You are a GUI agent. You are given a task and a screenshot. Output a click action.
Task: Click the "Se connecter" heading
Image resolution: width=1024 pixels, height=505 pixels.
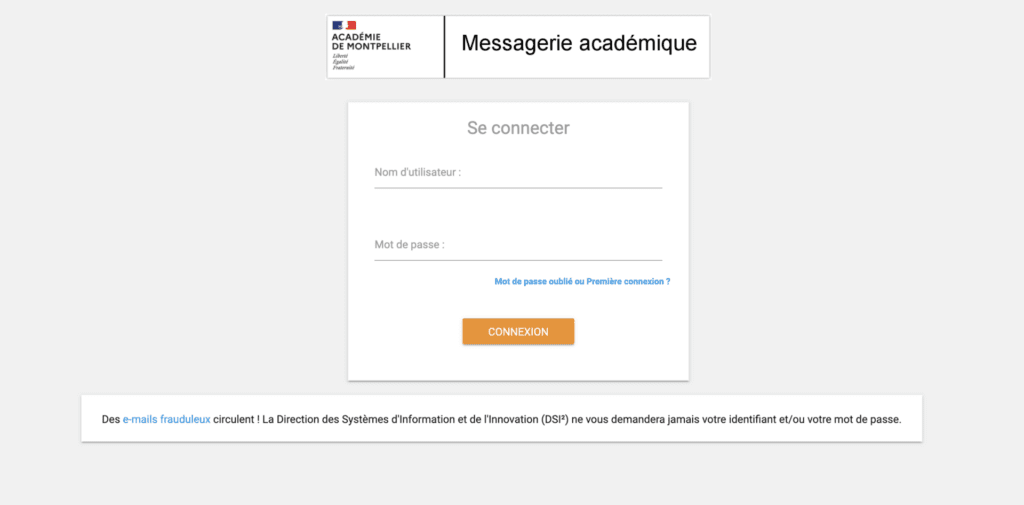(518, 128)
